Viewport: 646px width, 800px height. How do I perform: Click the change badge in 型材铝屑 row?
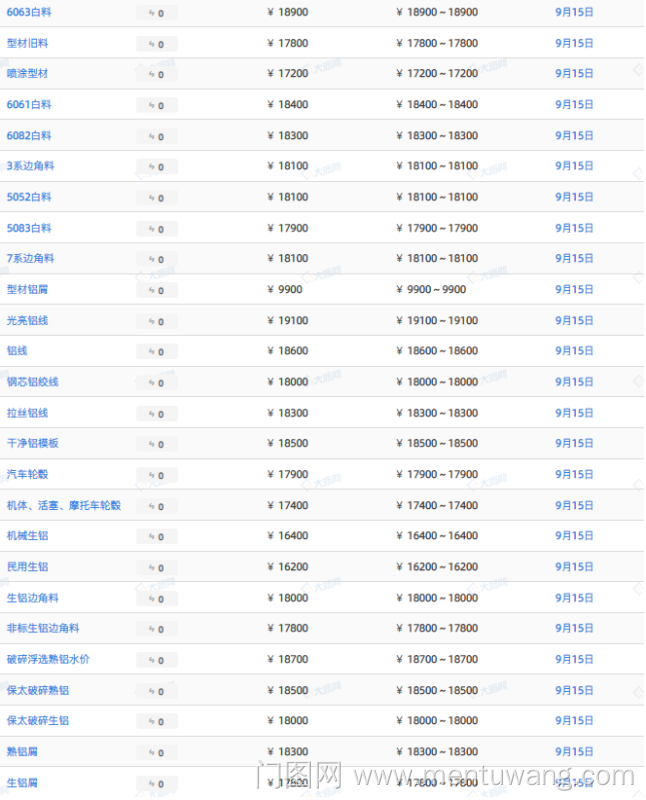click(157, 291)
